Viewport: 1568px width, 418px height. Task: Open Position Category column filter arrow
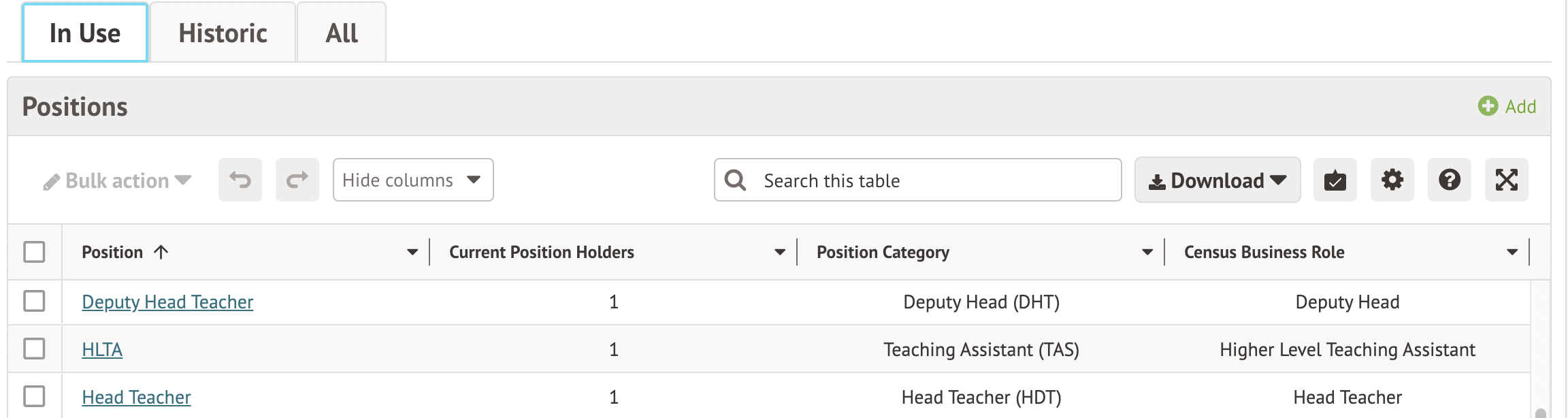(1147, 253)
